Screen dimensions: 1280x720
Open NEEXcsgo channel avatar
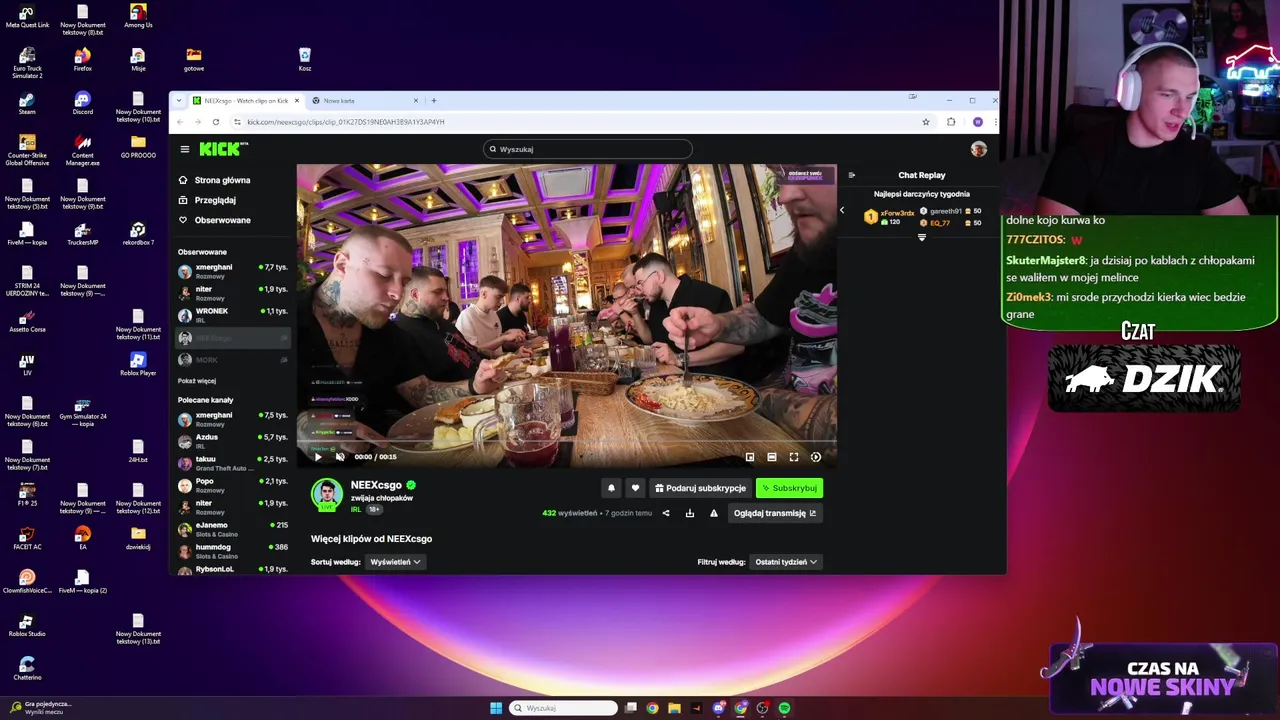(x=327, y=495)
